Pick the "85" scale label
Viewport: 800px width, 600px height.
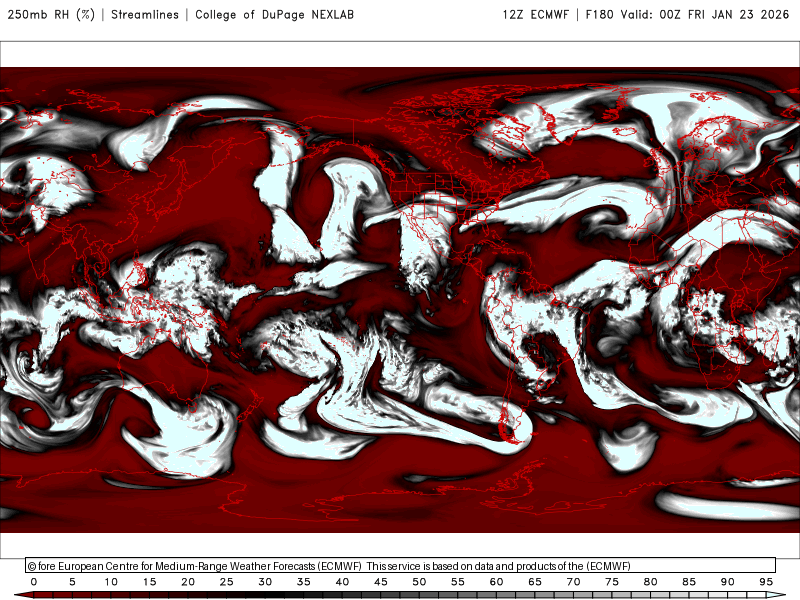(689, 582)
